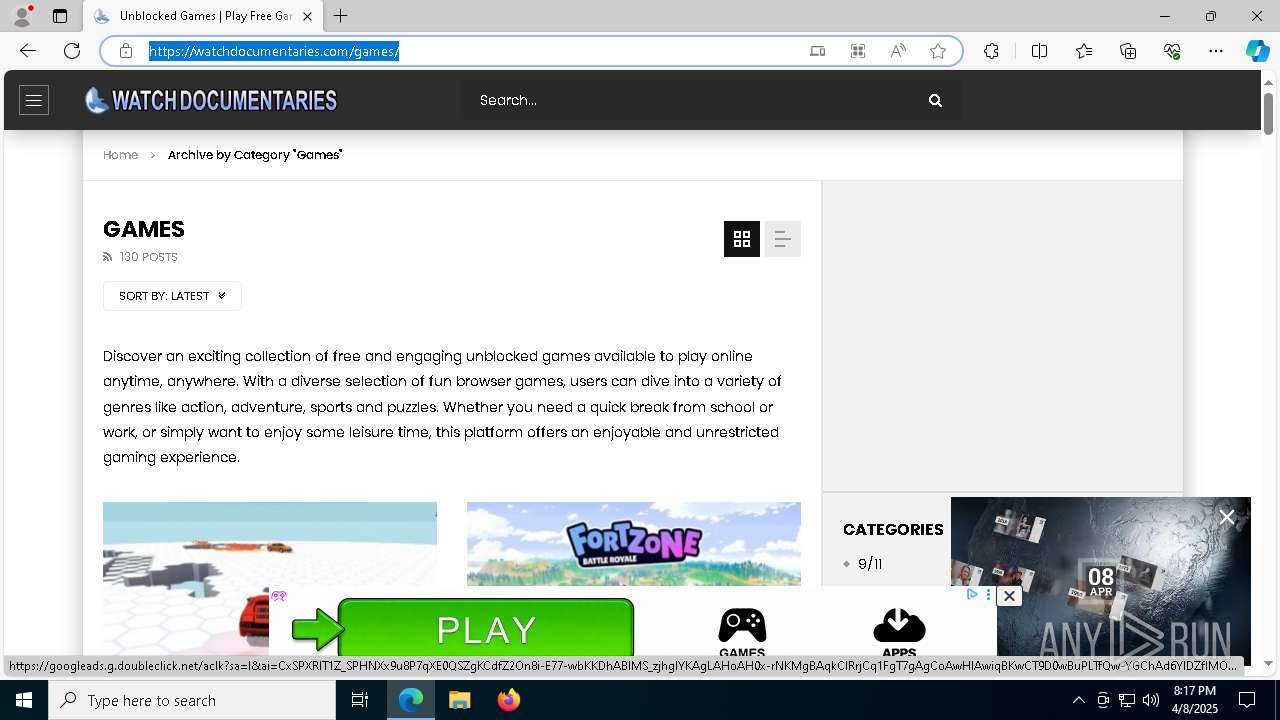Open browser Collections
The height and width of the screenshot is (720, 1280).
click(1128, 51)
